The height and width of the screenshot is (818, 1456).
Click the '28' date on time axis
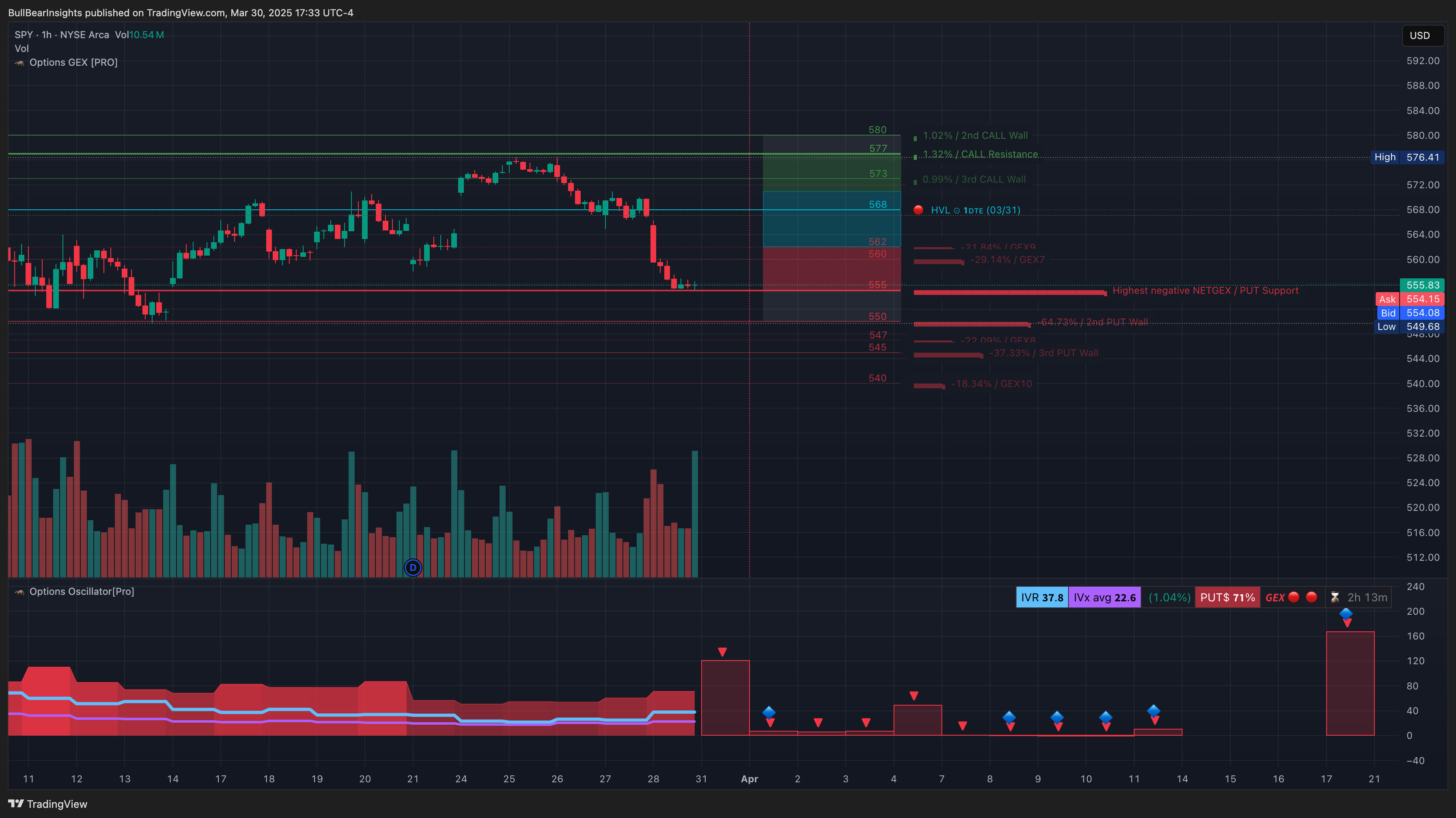tap(653, 779)
